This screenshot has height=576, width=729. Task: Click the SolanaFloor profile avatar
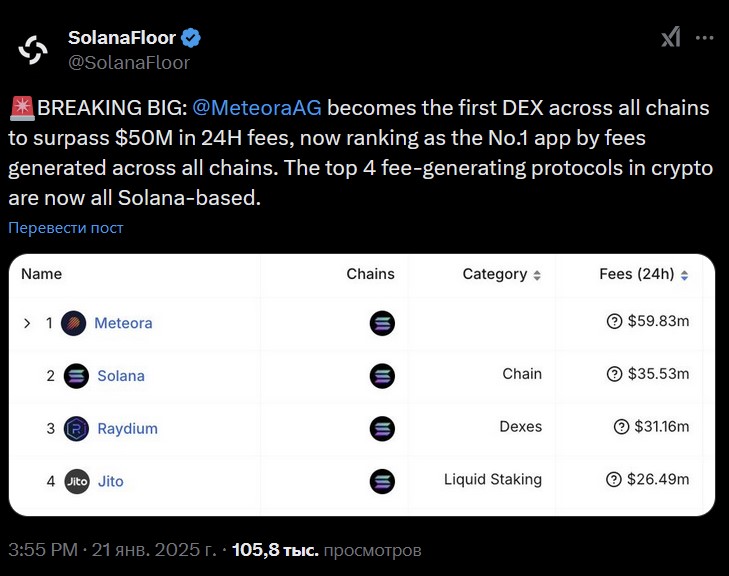click(33, 49)
